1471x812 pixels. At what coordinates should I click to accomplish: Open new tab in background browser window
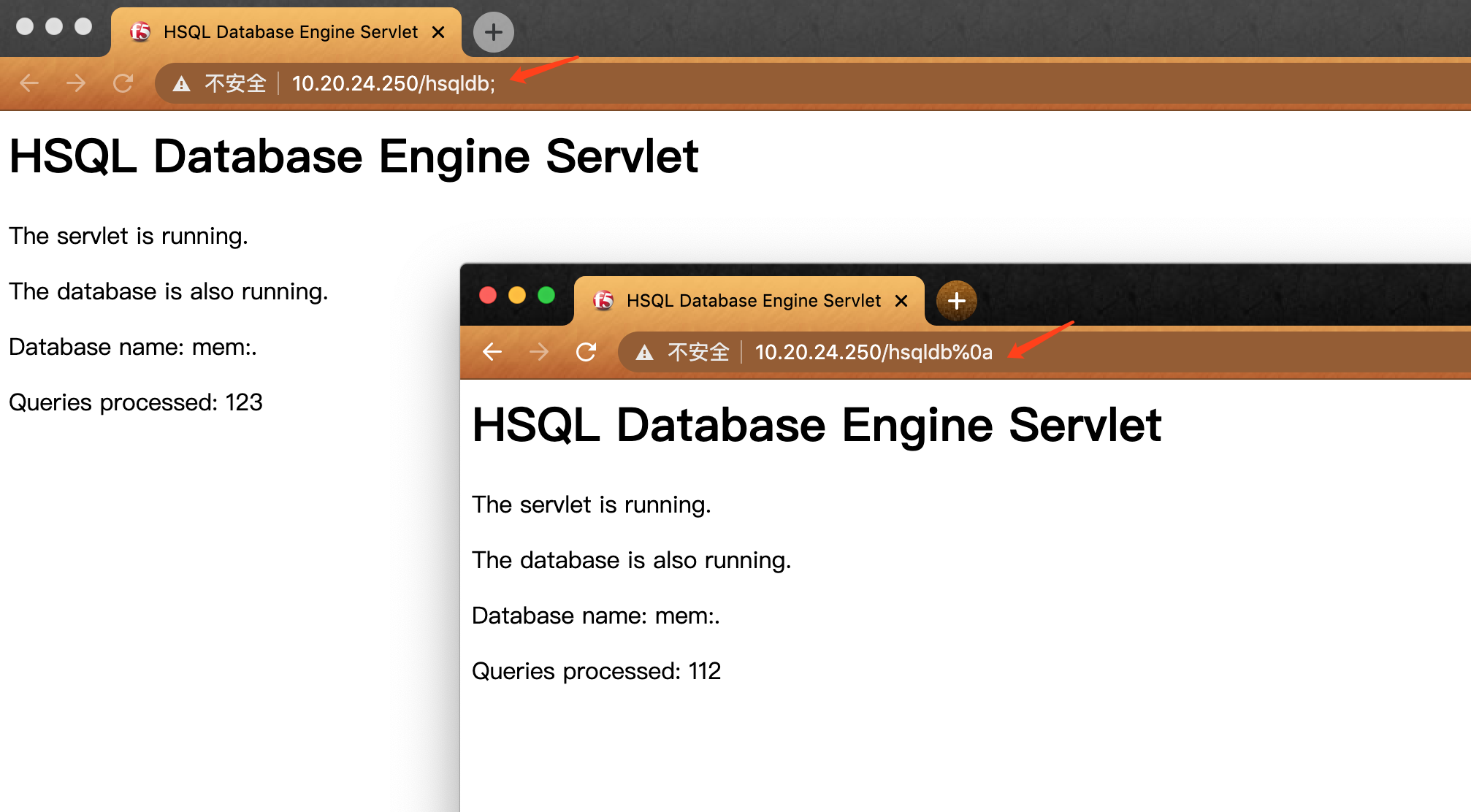(x=493, y=32)
